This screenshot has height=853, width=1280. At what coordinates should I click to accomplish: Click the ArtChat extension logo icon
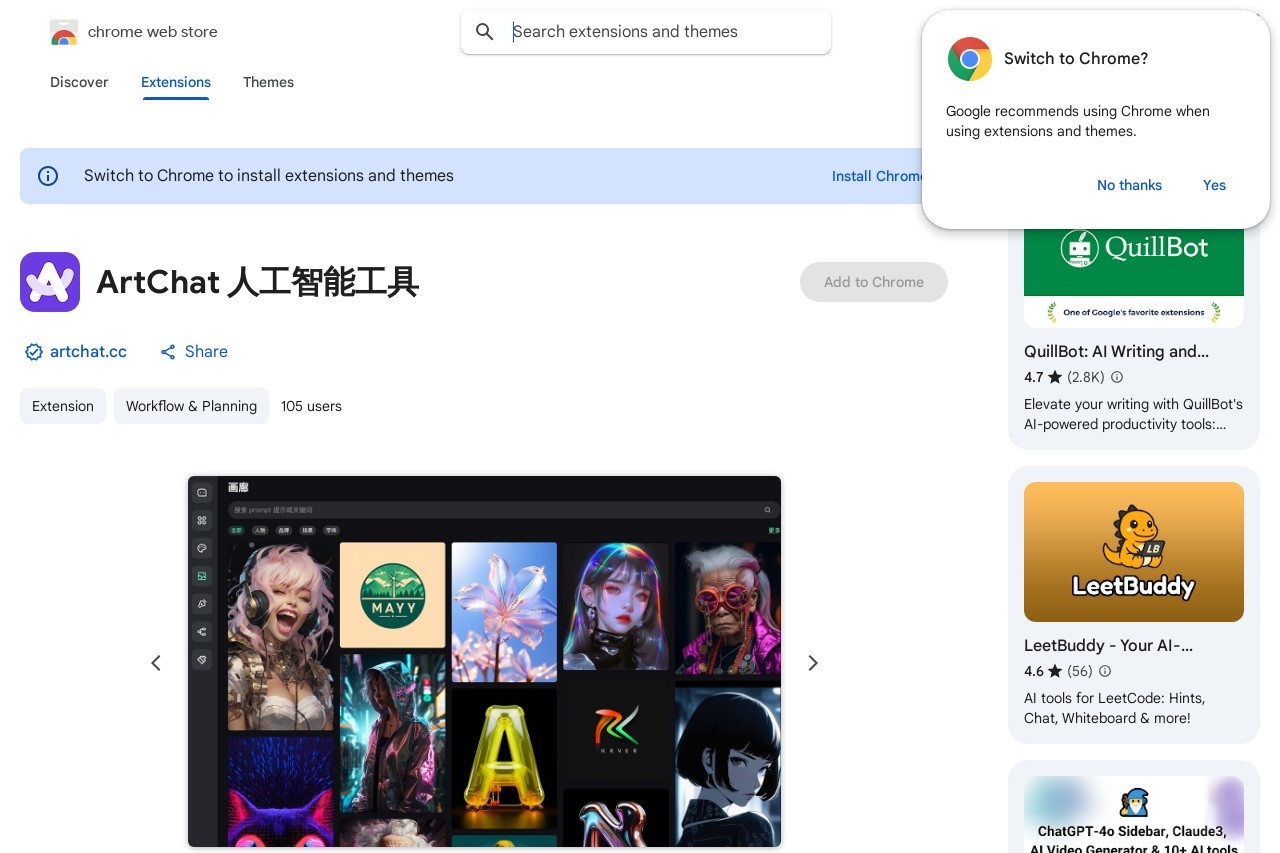click(50, 282)
